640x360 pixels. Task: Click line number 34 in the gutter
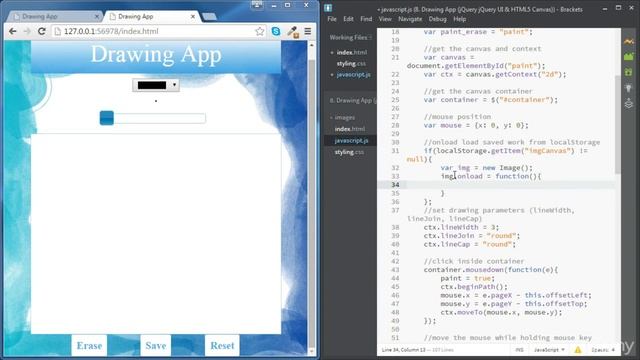point(395,185)
